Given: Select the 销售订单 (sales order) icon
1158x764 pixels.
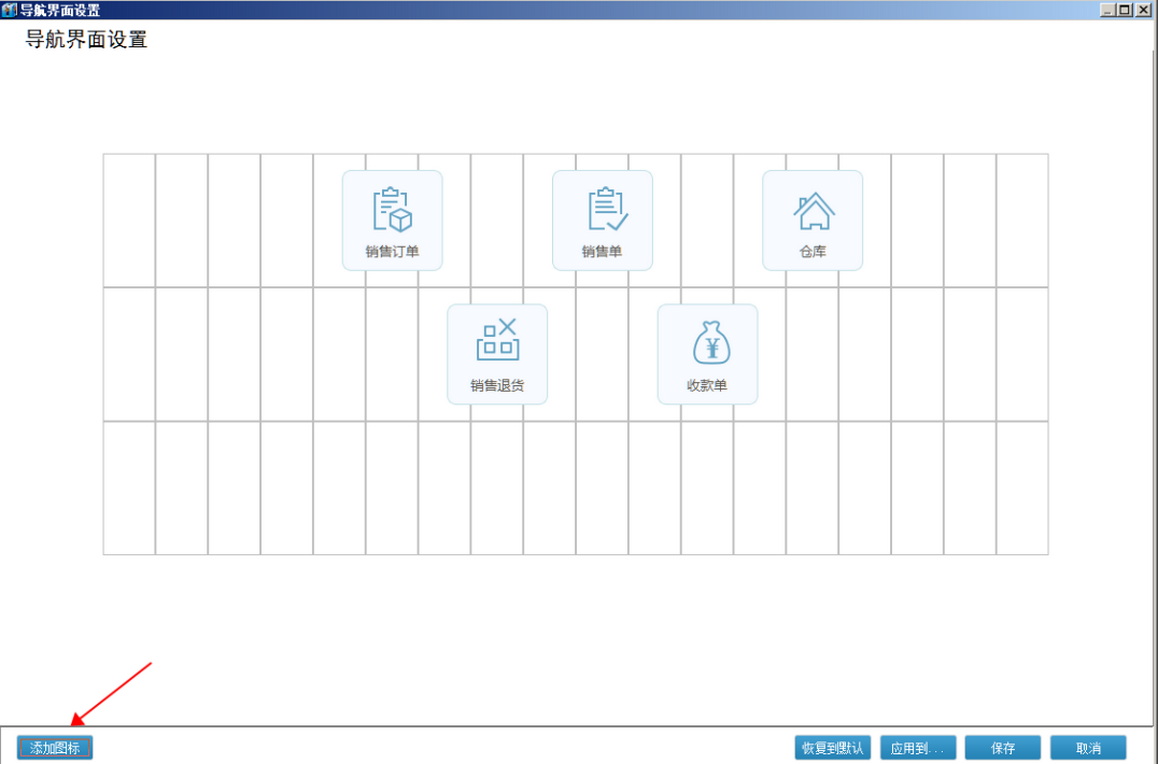Looking at the screenshot, I should click(392, 220).
